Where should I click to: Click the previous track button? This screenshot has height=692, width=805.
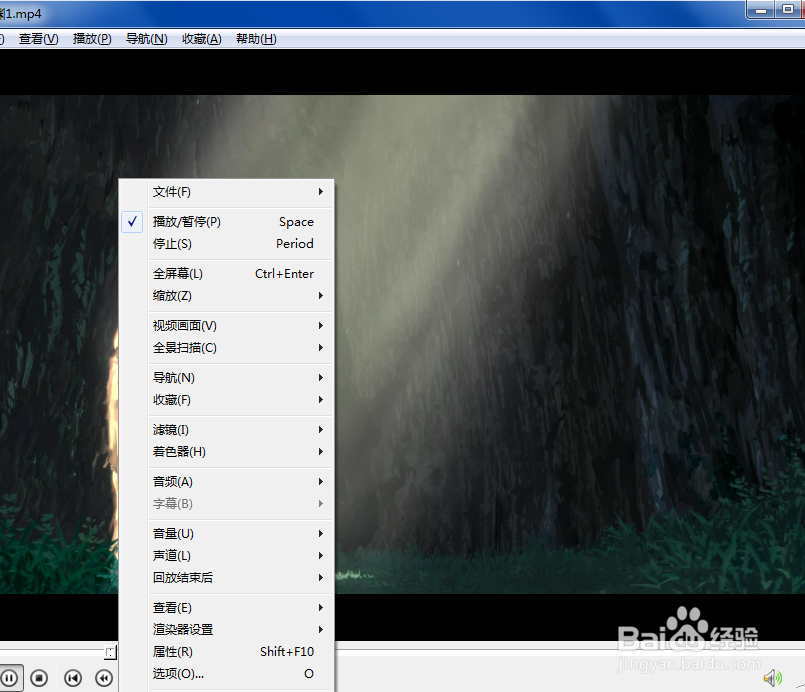click(73, 678)
